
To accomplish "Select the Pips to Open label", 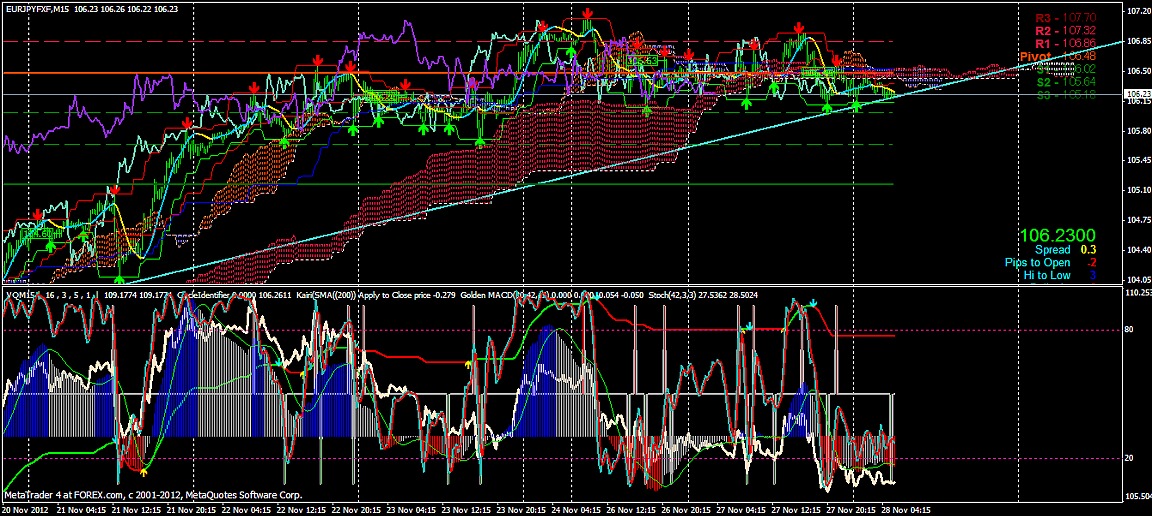I will point(1038,262).
